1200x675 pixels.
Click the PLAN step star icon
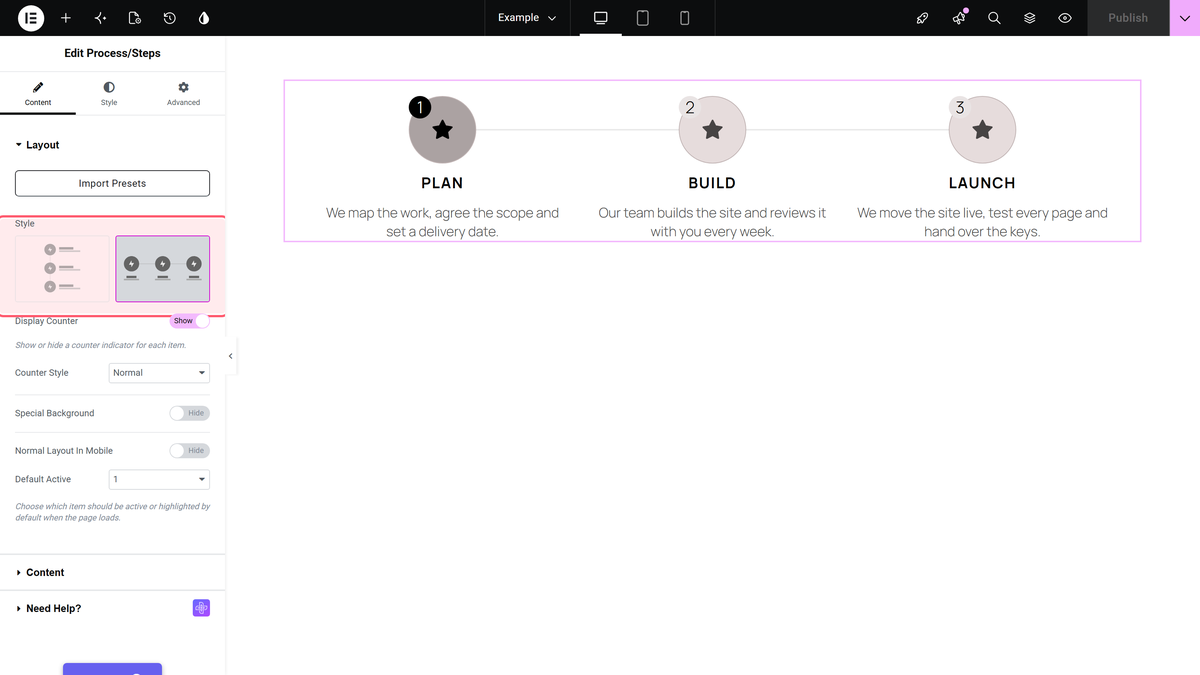(x=442, y=129)
